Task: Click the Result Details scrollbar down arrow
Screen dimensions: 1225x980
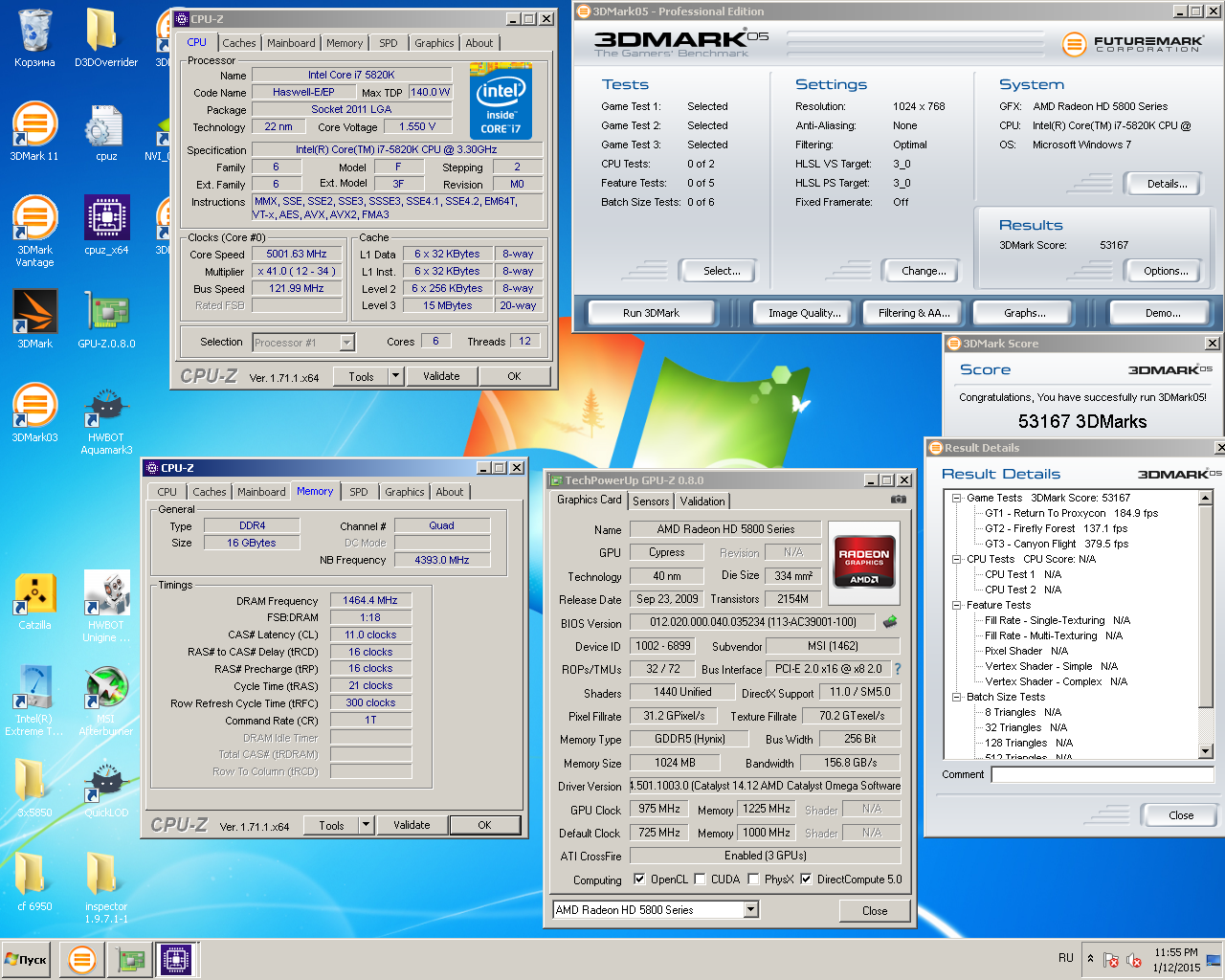Action: point(1206,751)
